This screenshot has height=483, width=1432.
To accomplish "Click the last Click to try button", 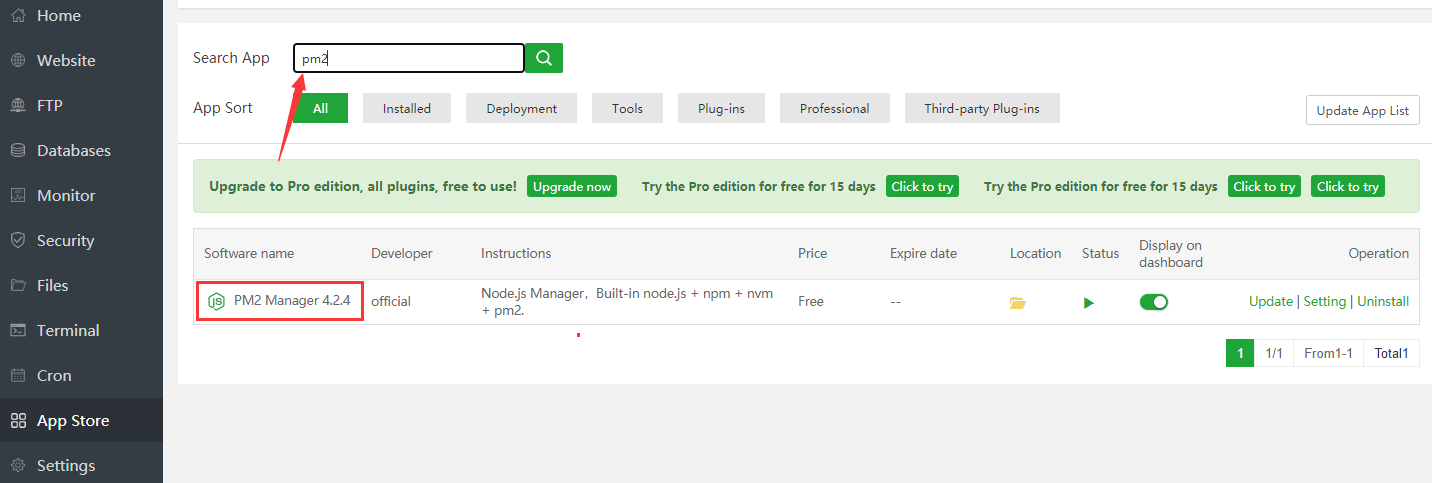I will click(x=1348, y=186).
